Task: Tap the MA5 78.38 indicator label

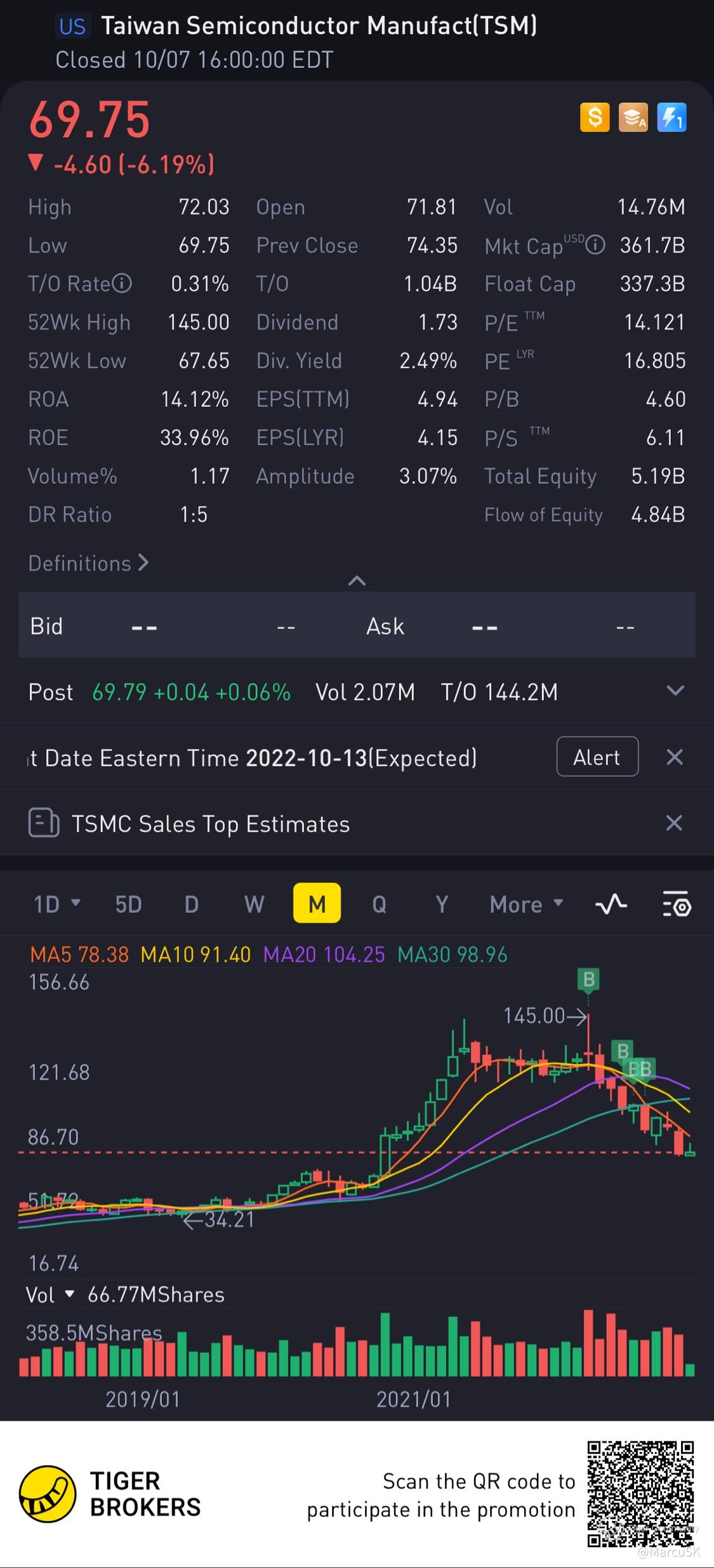Action: click(x=79, y=954)
